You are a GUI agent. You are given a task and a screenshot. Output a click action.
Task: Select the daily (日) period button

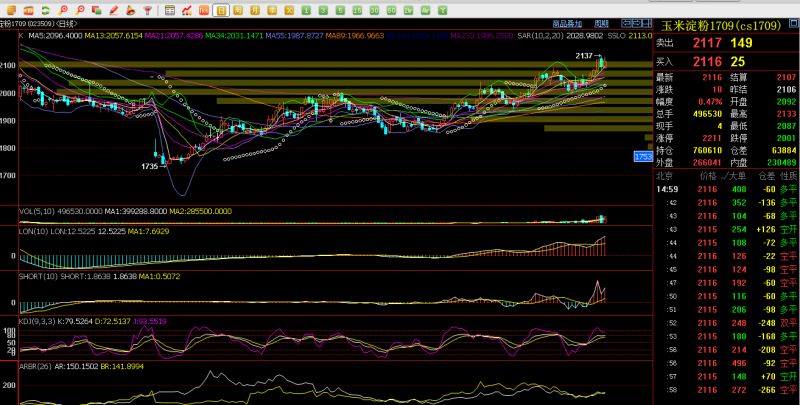[221, 10]
